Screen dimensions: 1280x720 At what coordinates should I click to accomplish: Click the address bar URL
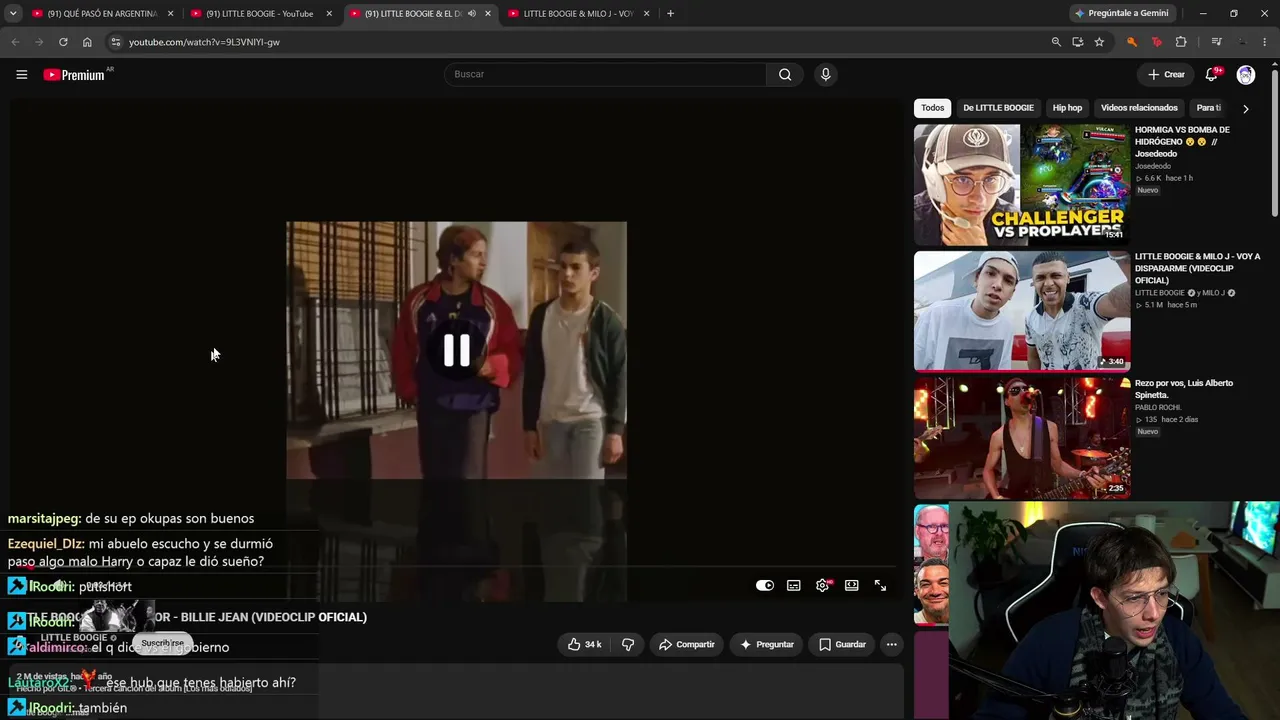click(x=204, y=42)
